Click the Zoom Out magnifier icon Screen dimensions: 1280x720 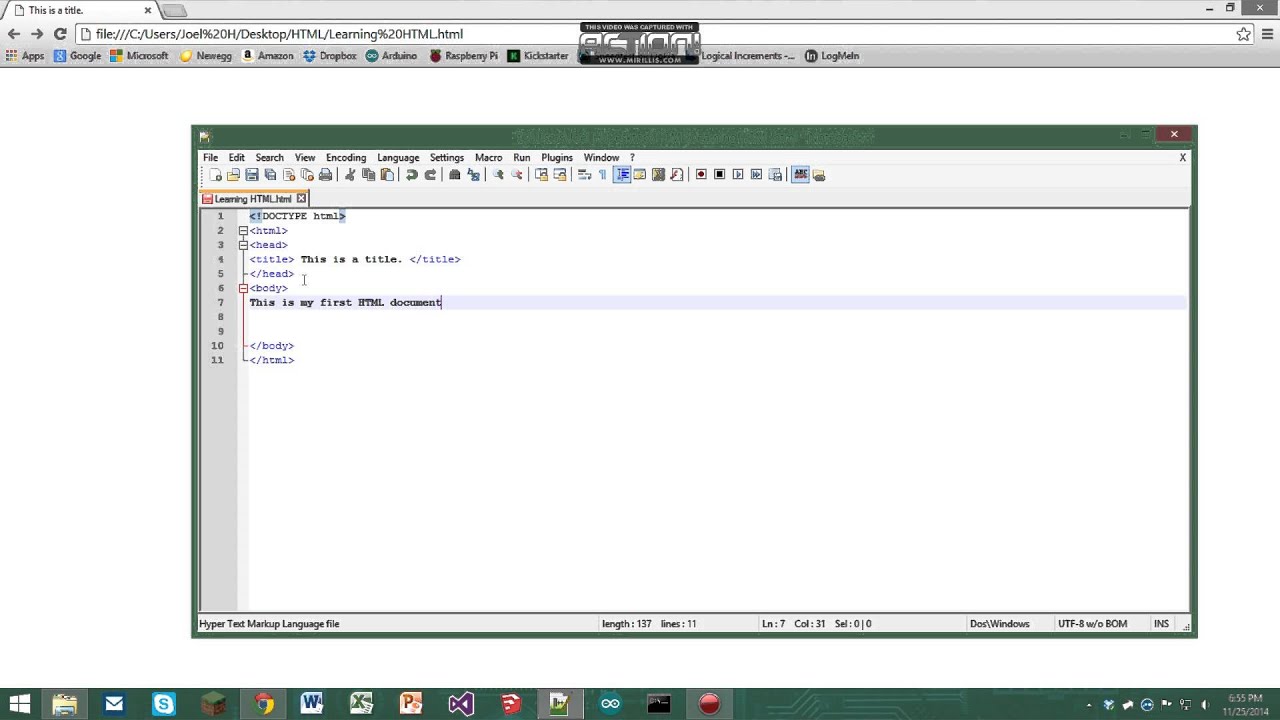click(516, 175)
